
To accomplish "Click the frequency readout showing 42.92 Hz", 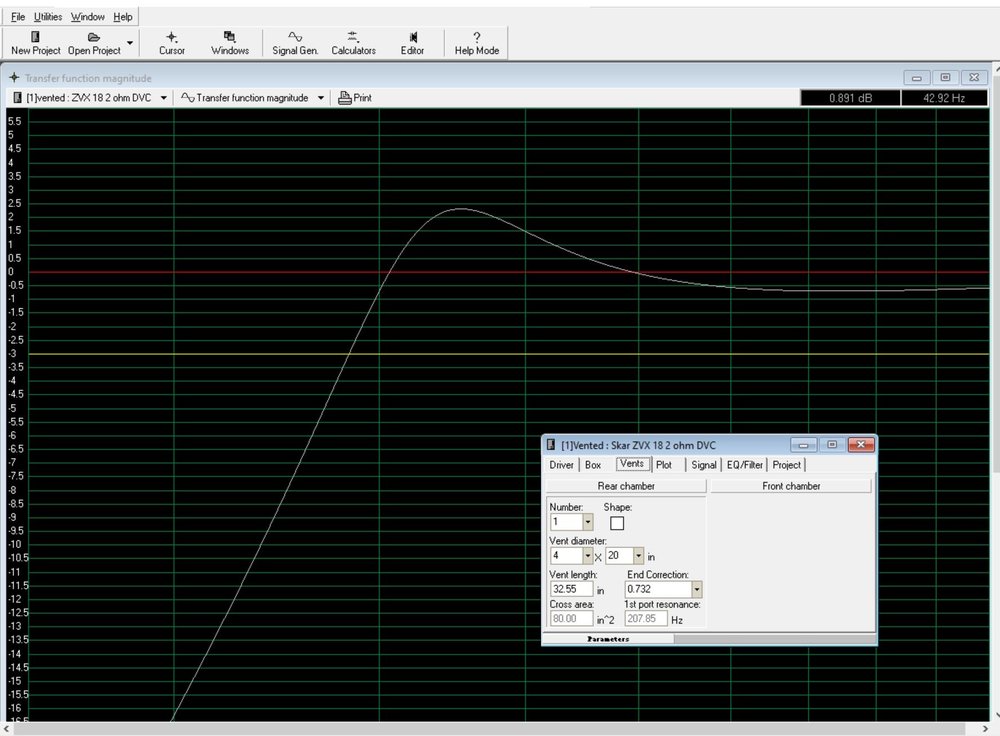I will tap(944, 98).
